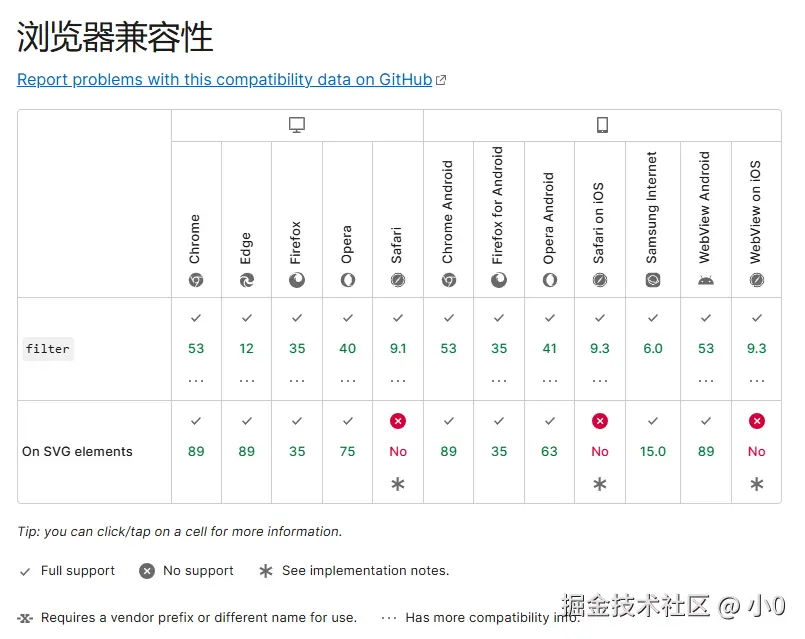Screen dimensions: 805x639
Task: Click the desktop monitor platform icon
Action: click(x=297, y=125)
